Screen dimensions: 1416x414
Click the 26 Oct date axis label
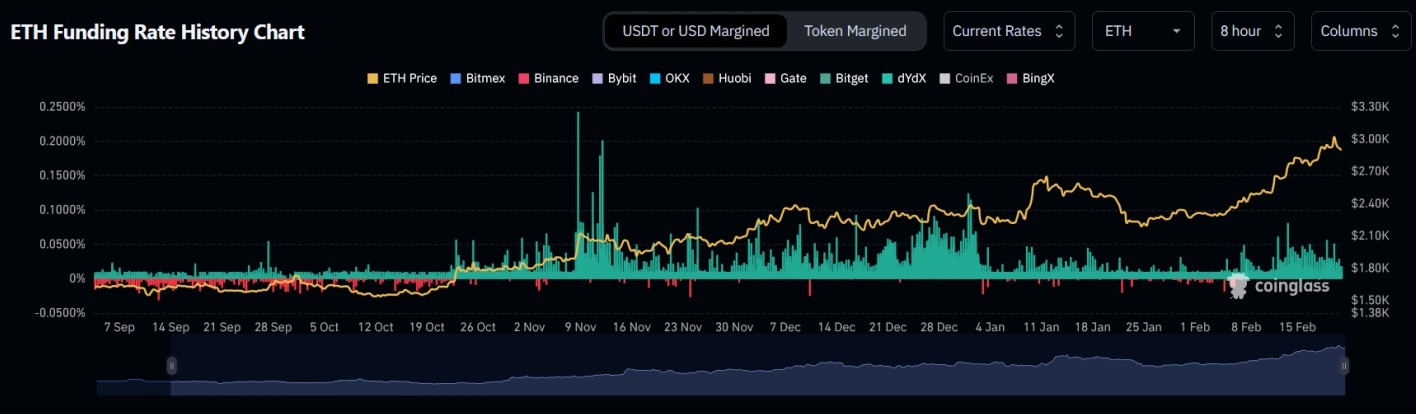[x=478, y=327]
